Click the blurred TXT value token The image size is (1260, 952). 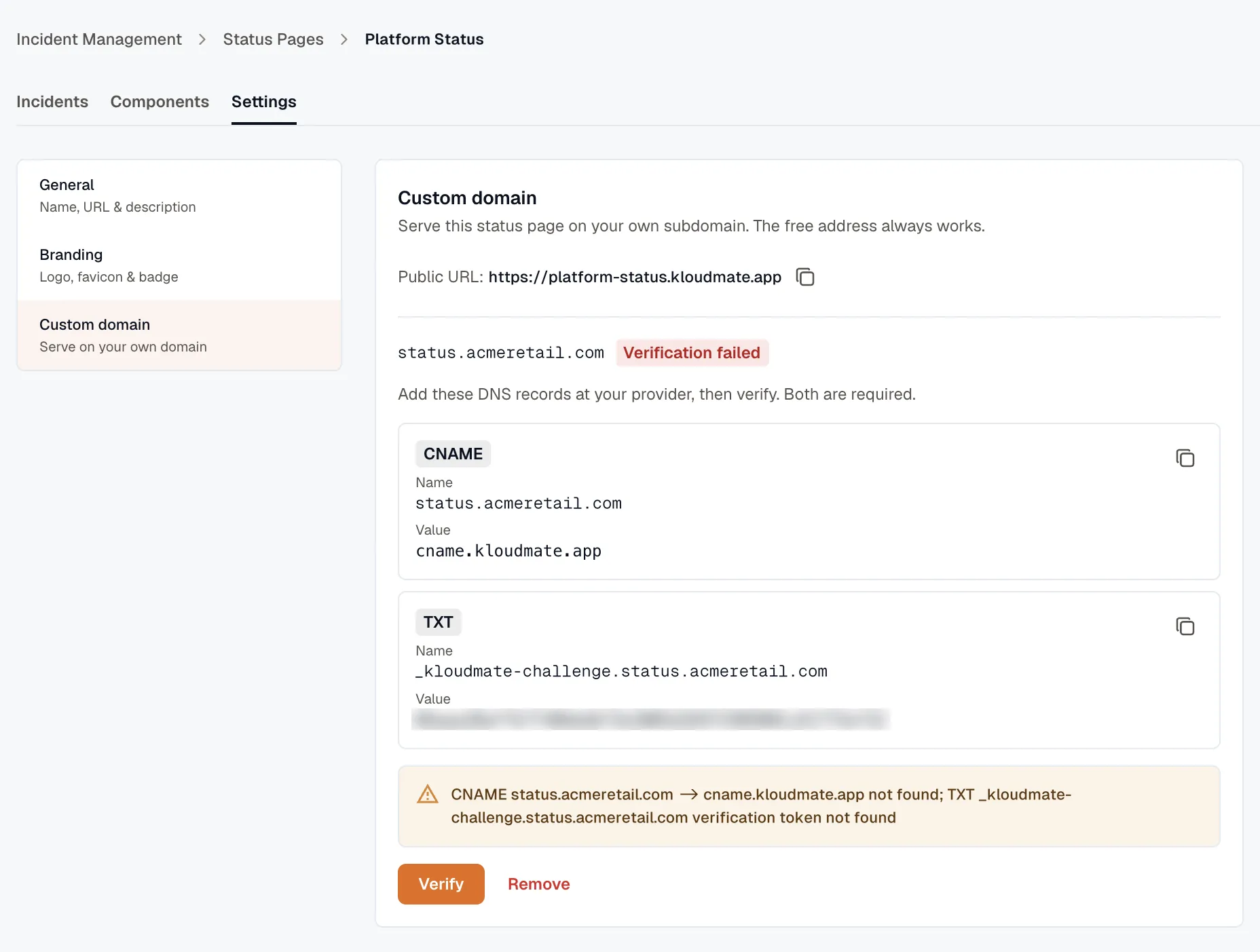650,719
